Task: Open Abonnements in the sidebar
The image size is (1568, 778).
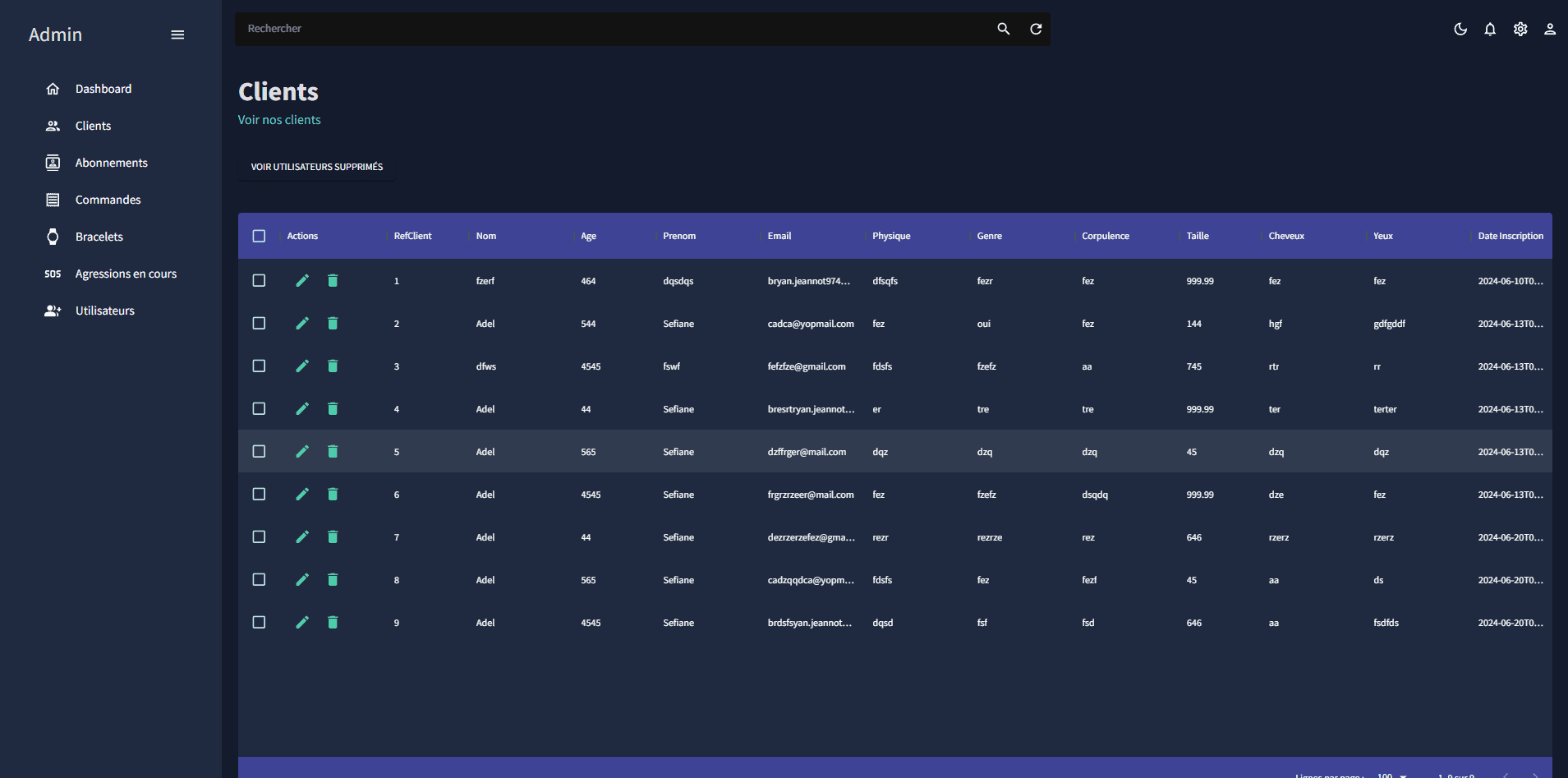Action: (x=112, y=163)
